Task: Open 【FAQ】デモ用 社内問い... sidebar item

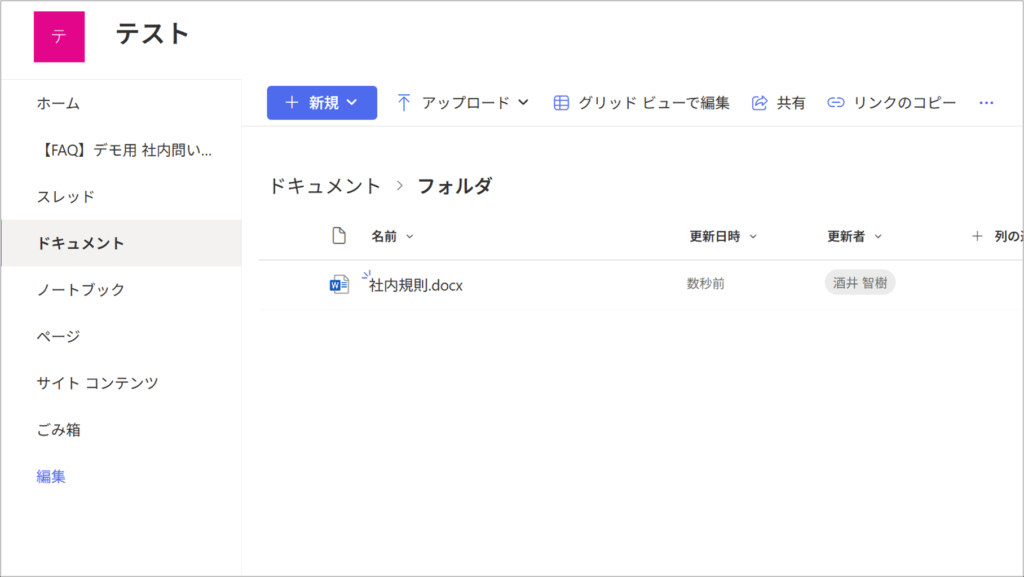Action: [124, 150]
